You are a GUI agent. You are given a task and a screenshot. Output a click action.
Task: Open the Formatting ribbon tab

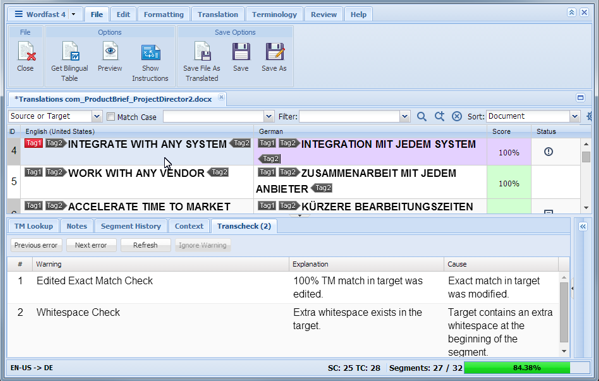pyautogui.click(x=164, y=15)
